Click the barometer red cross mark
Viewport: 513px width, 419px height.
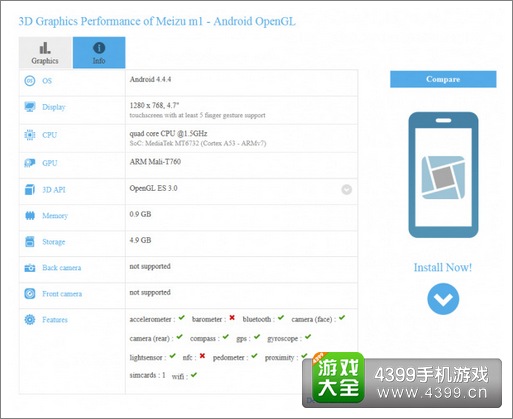coord(232,318)
